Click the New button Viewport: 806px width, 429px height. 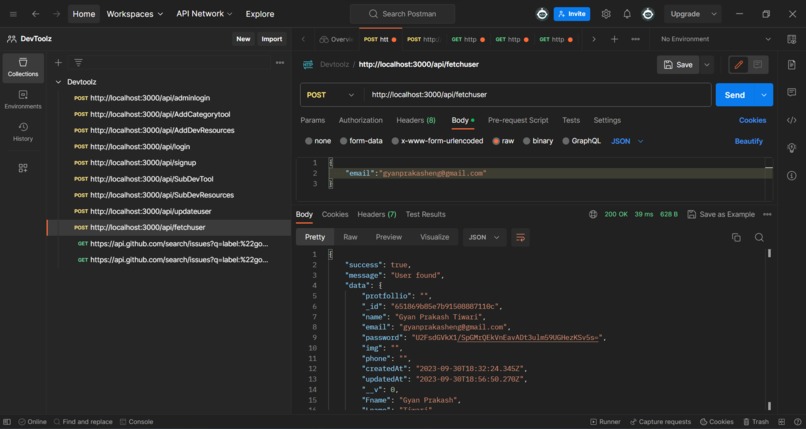(243, 39)
